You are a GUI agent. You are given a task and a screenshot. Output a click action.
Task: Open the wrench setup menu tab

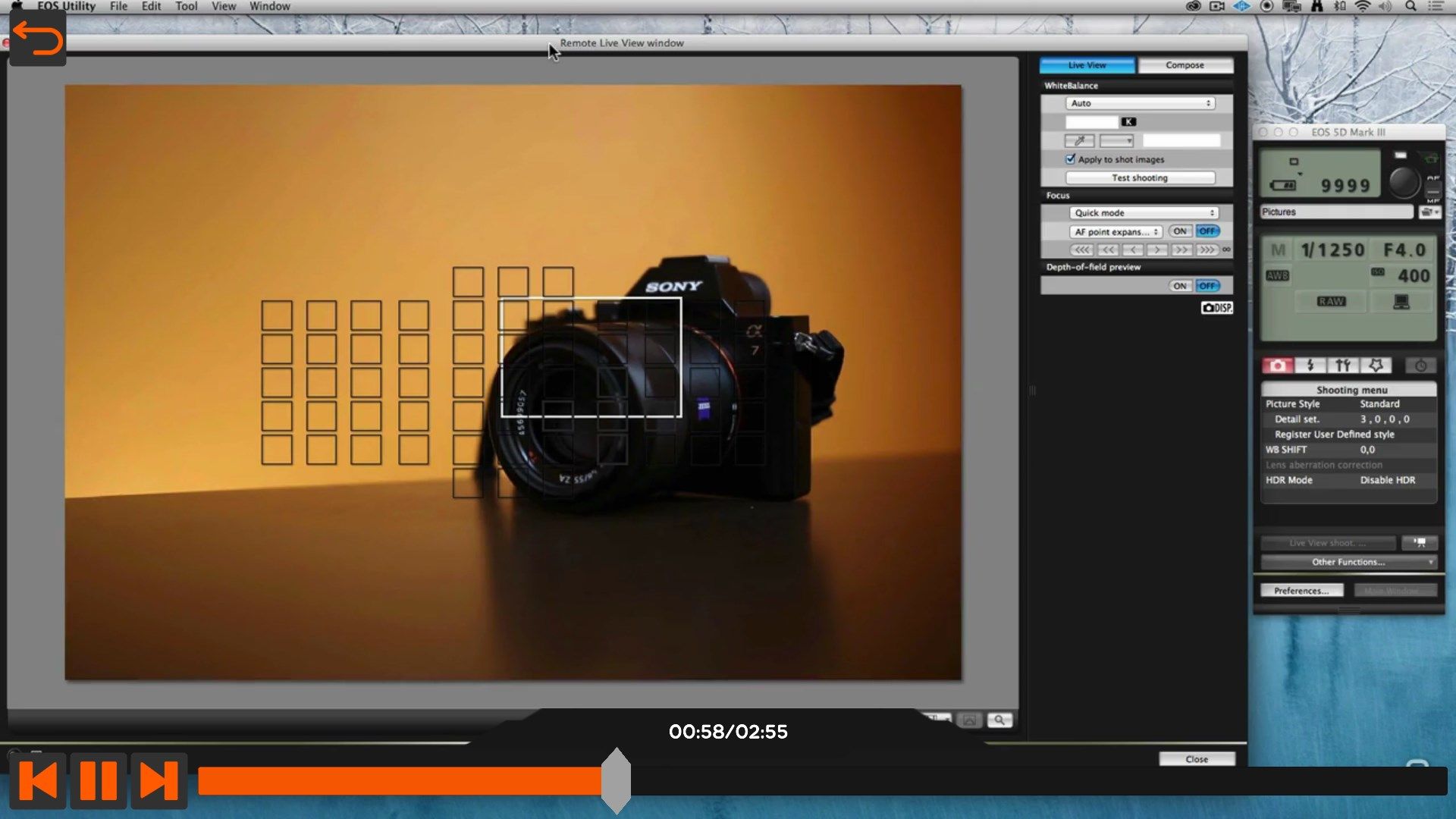[x=1343, y=366]
